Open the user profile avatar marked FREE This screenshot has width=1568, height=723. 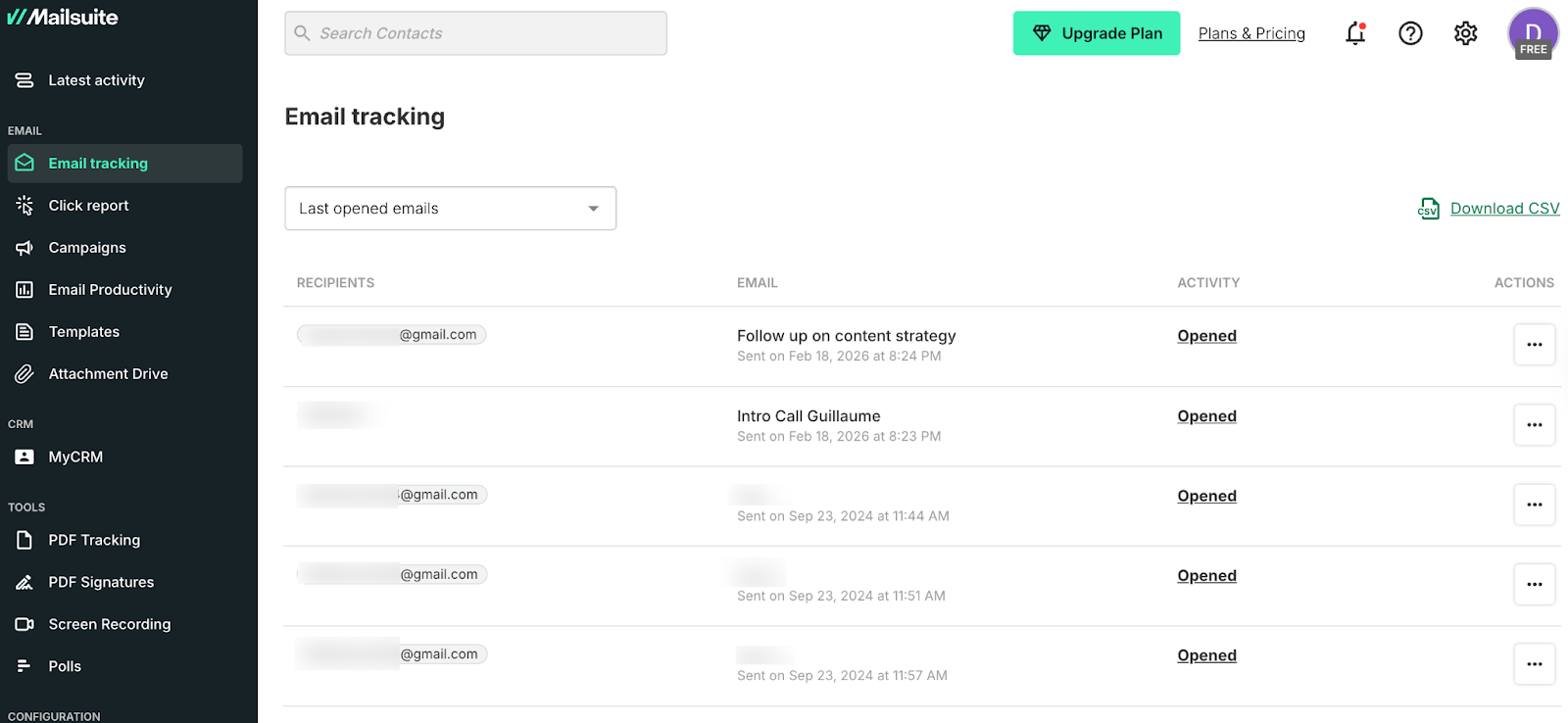[1534, 33]
